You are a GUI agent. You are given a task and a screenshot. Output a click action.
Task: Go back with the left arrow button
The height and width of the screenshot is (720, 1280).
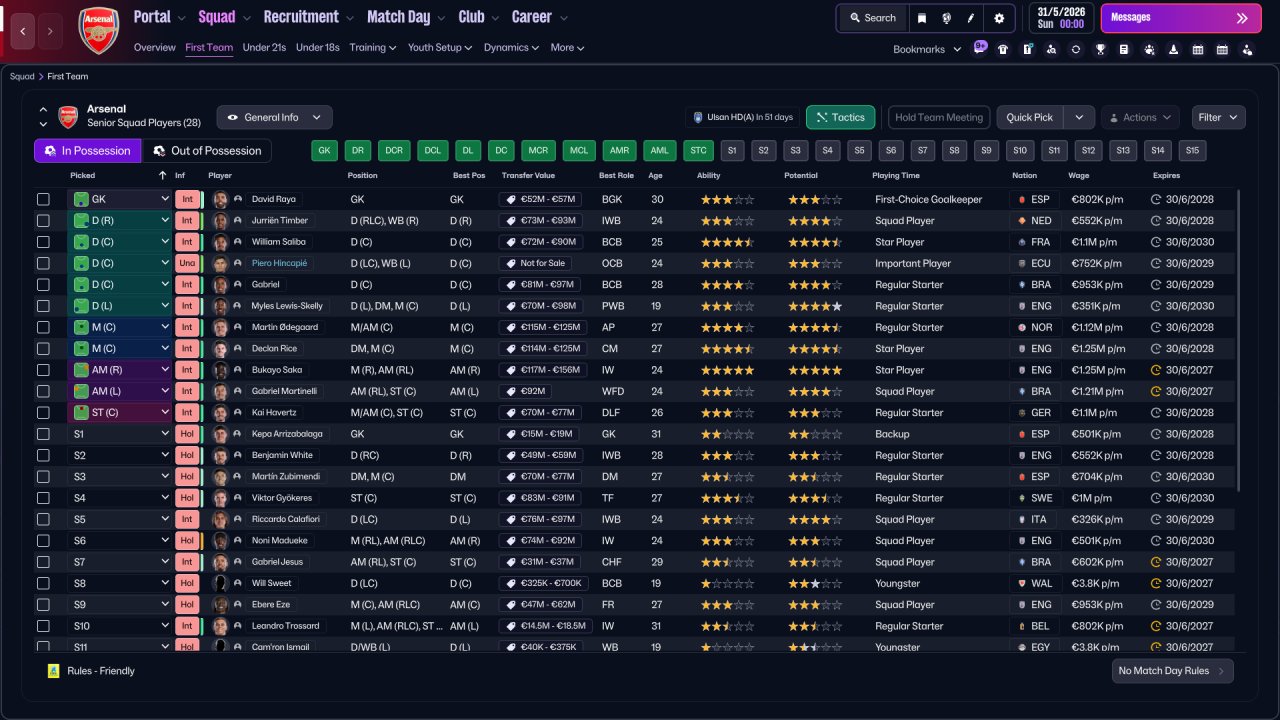[23, 31]
